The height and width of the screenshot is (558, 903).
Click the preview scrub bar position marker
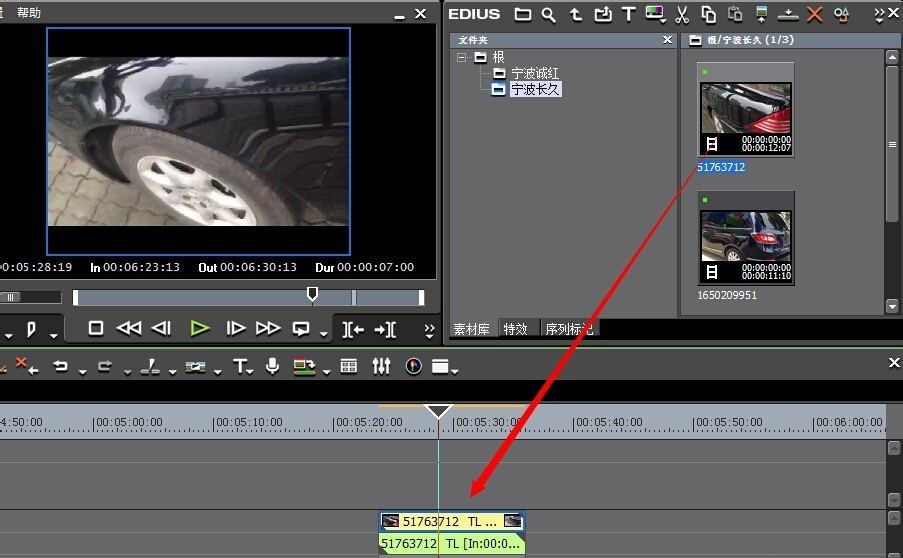coord(312,295)
